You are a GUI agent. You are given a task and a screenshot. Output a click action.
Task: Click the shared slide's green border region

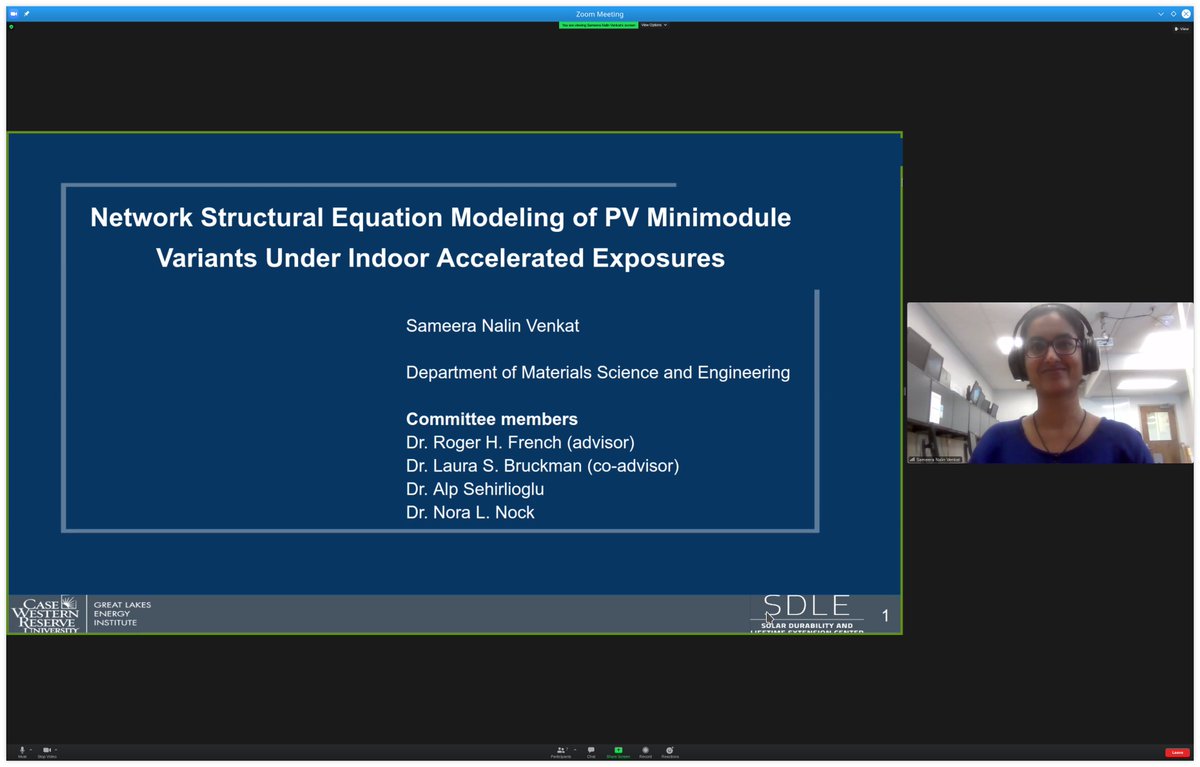click(x=455, y=131)
